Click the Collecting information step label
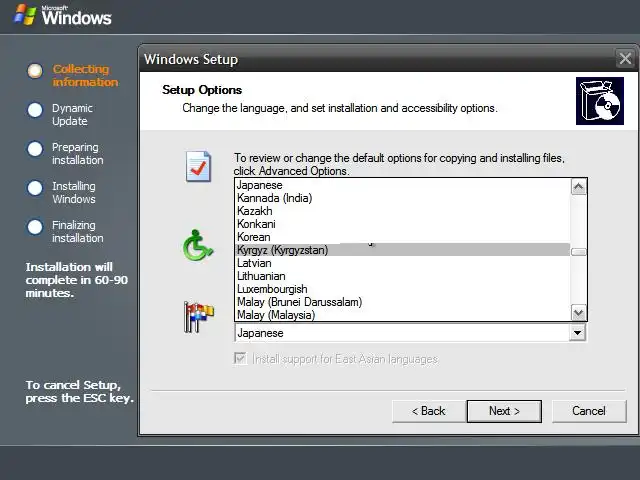Image resolution: width=640 pixels, height=480 pixels. click(85, 76)
